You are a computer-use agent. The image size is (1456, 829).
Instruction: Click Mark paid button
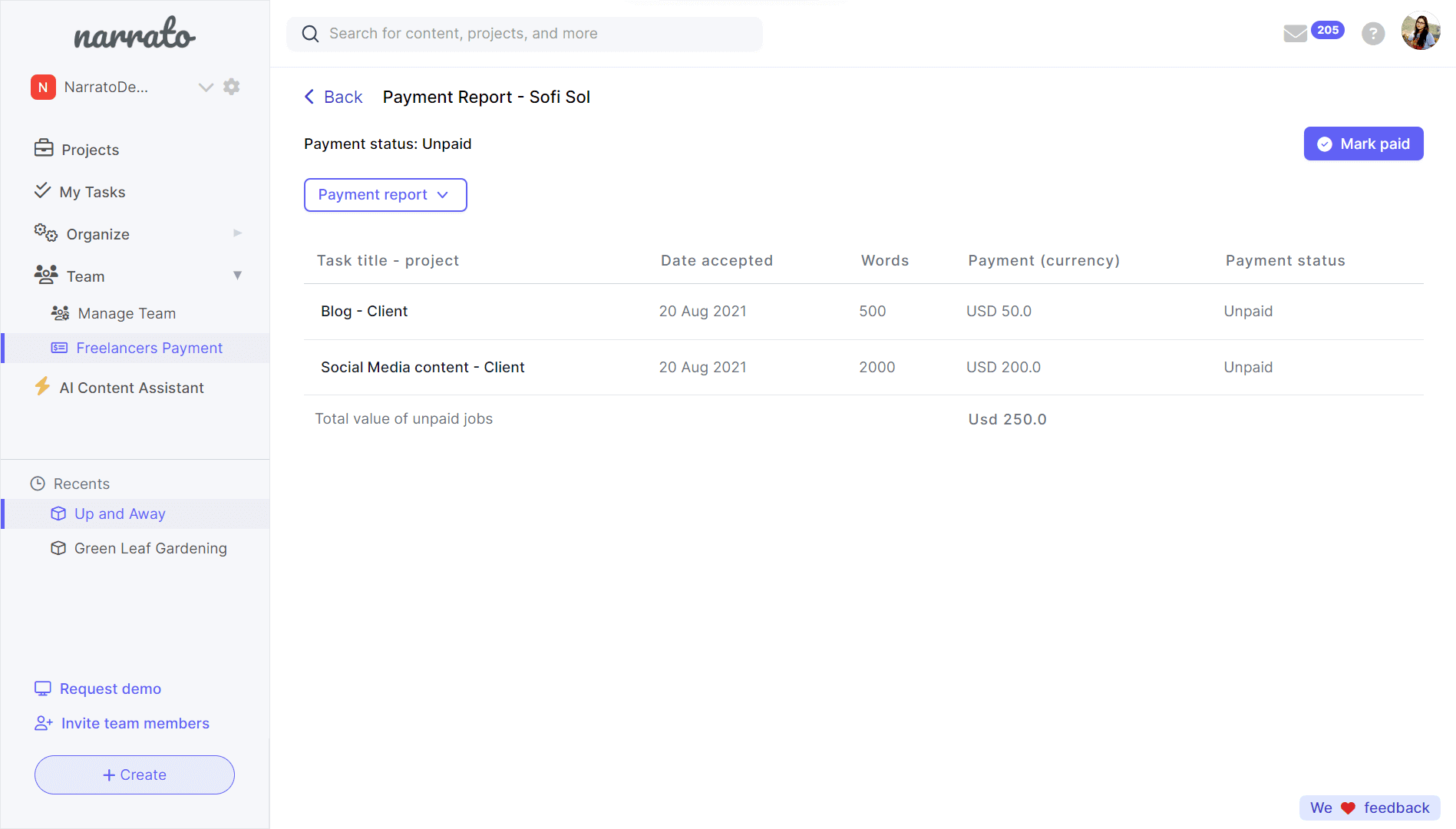(1363, 144)
